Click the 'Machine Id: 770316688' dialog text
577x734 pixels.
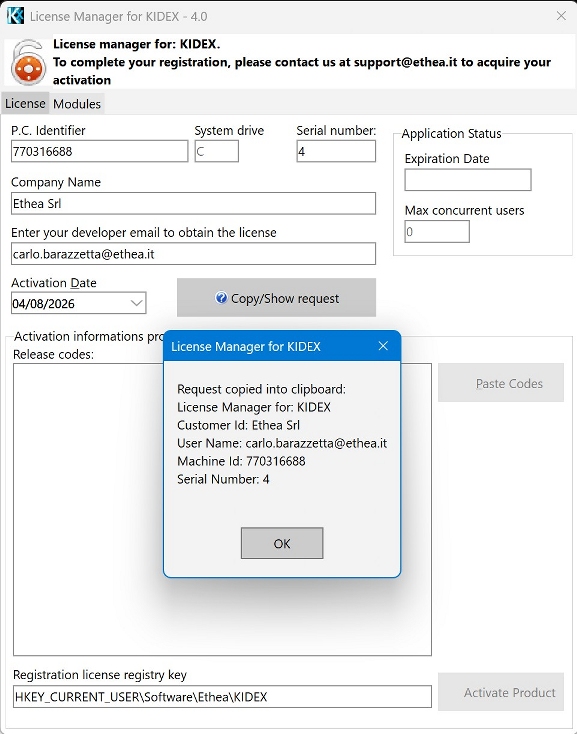click(241, 461)
